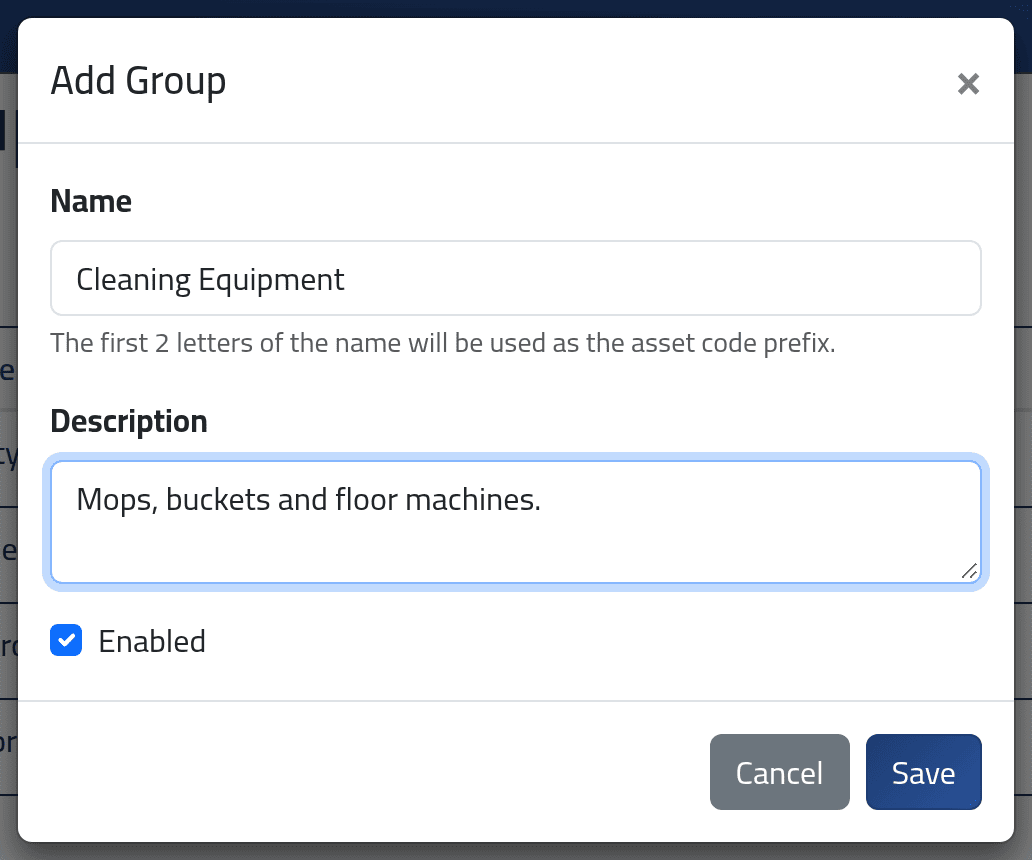The height and width of the screenshot is (860, 1032).
Task: Close the Add Group dialog with X
Action: [x=968, y=84]
